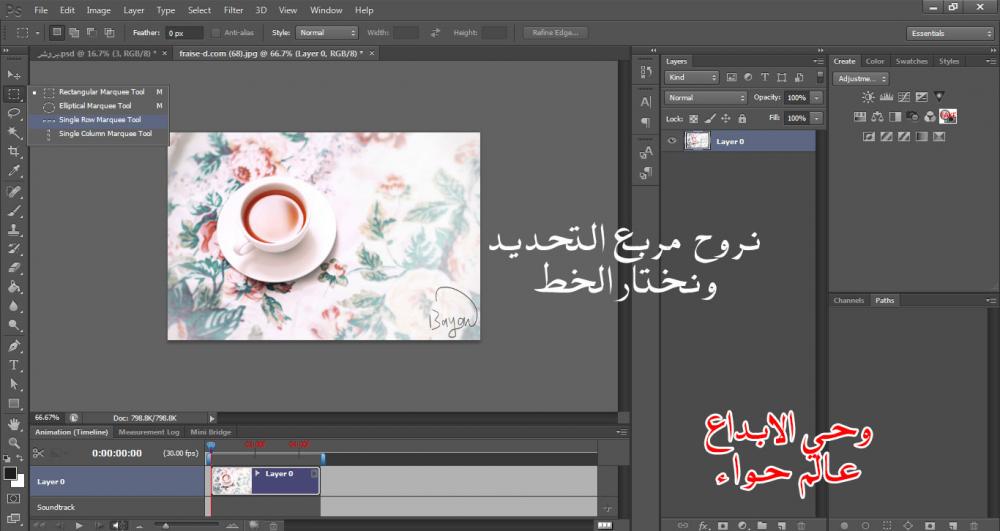Viewport: 1000px width, 531px height.
Task: Activate the Zoom tool
Action: pyautogui.click(x=14, y=442)
